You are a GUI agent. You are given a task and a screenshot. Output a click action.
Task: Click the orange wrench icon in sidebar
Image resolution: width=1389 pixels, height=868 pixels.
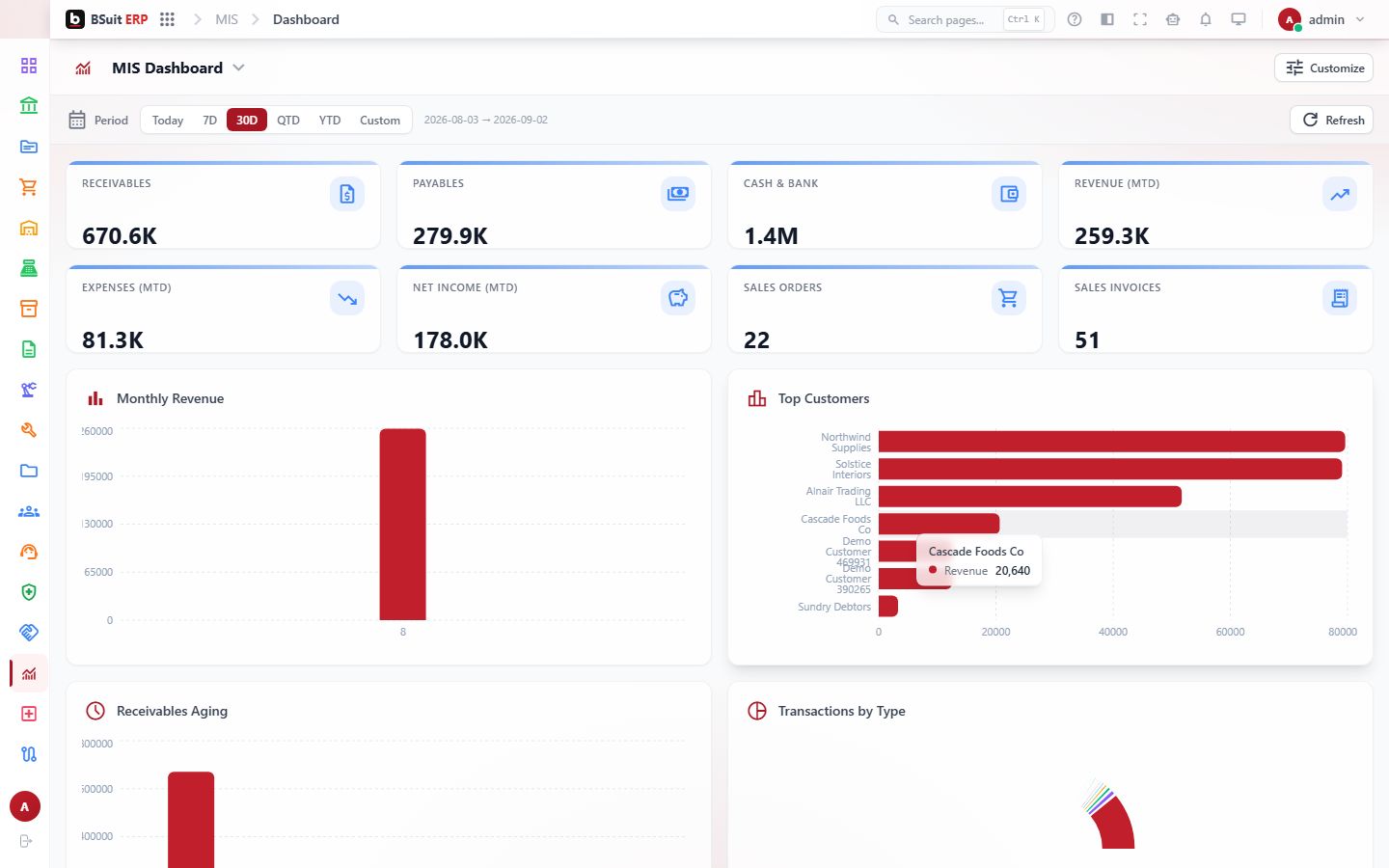(29, 430)
